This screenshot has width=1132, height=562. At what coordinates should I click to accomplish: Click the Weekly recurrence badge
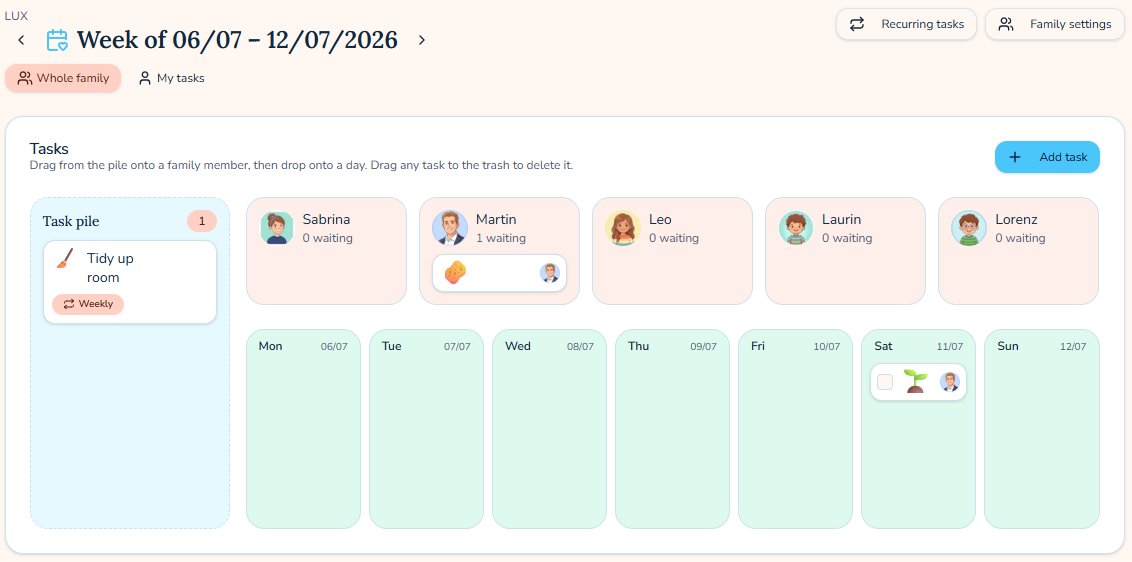pos(88,304)
